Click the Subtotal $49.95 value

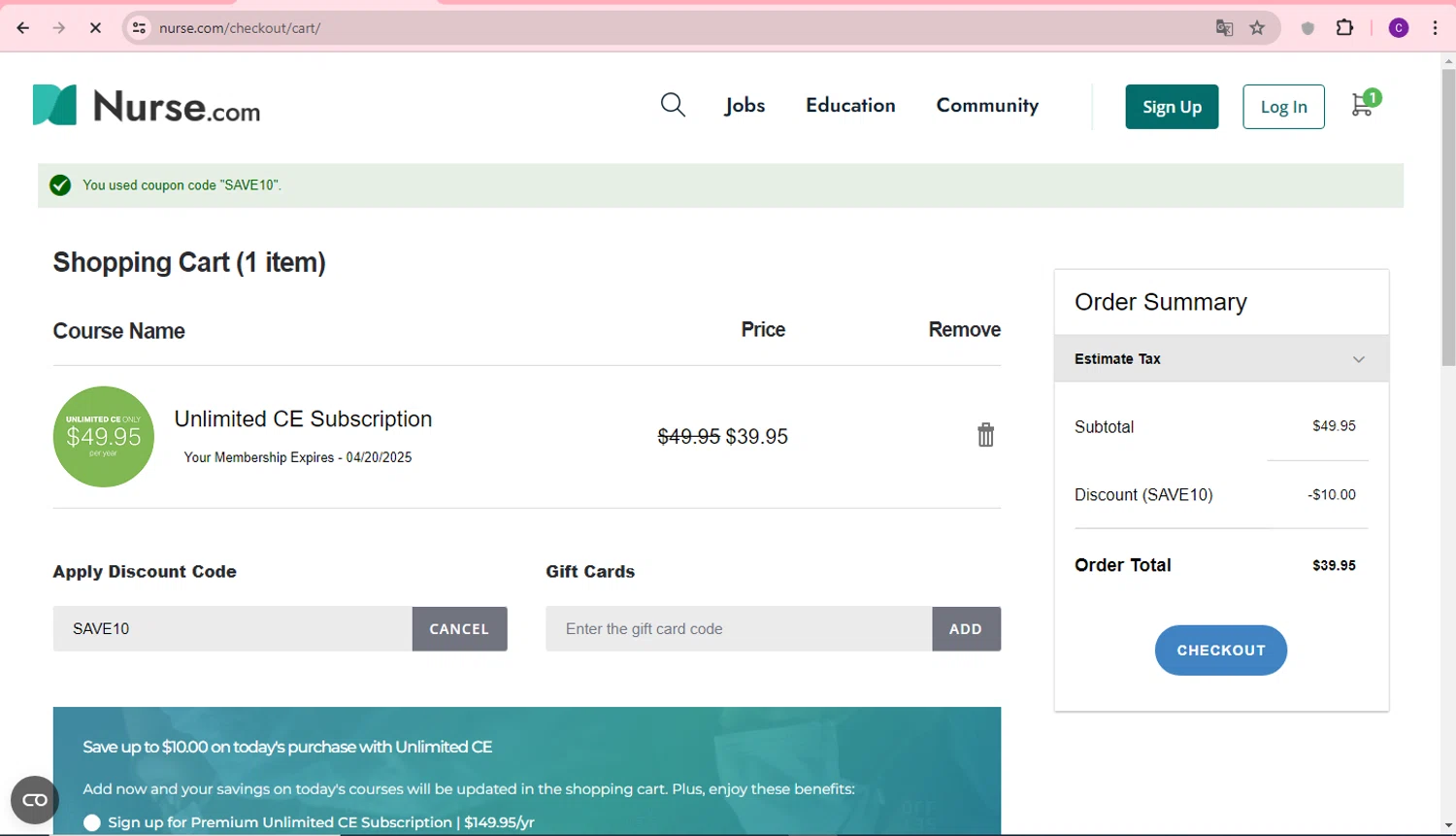[x=1334, y=426]
